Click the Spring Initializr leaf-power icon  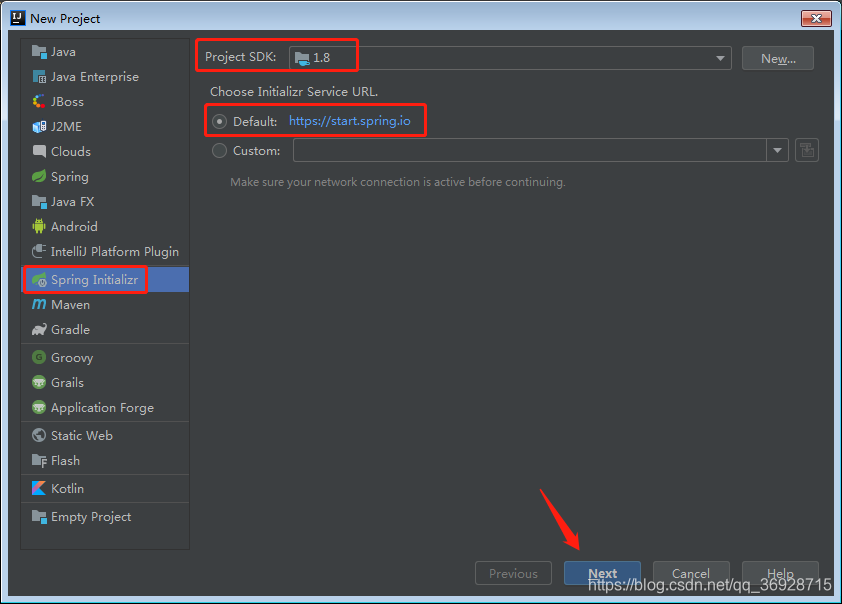coord(39,280)
